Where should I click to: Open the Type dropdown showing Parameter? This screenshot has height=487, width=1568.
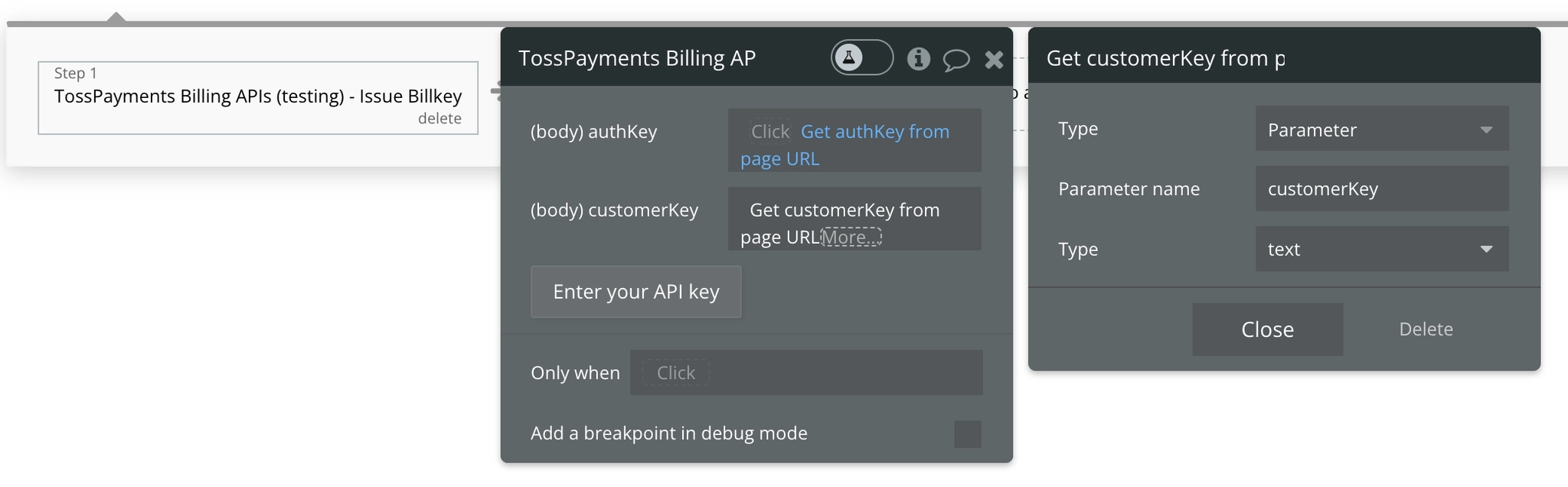1381,129
